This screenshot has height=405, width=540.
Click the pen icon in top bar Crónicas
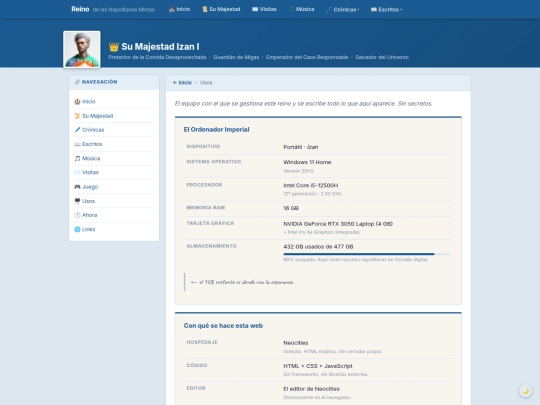(329, 10)
